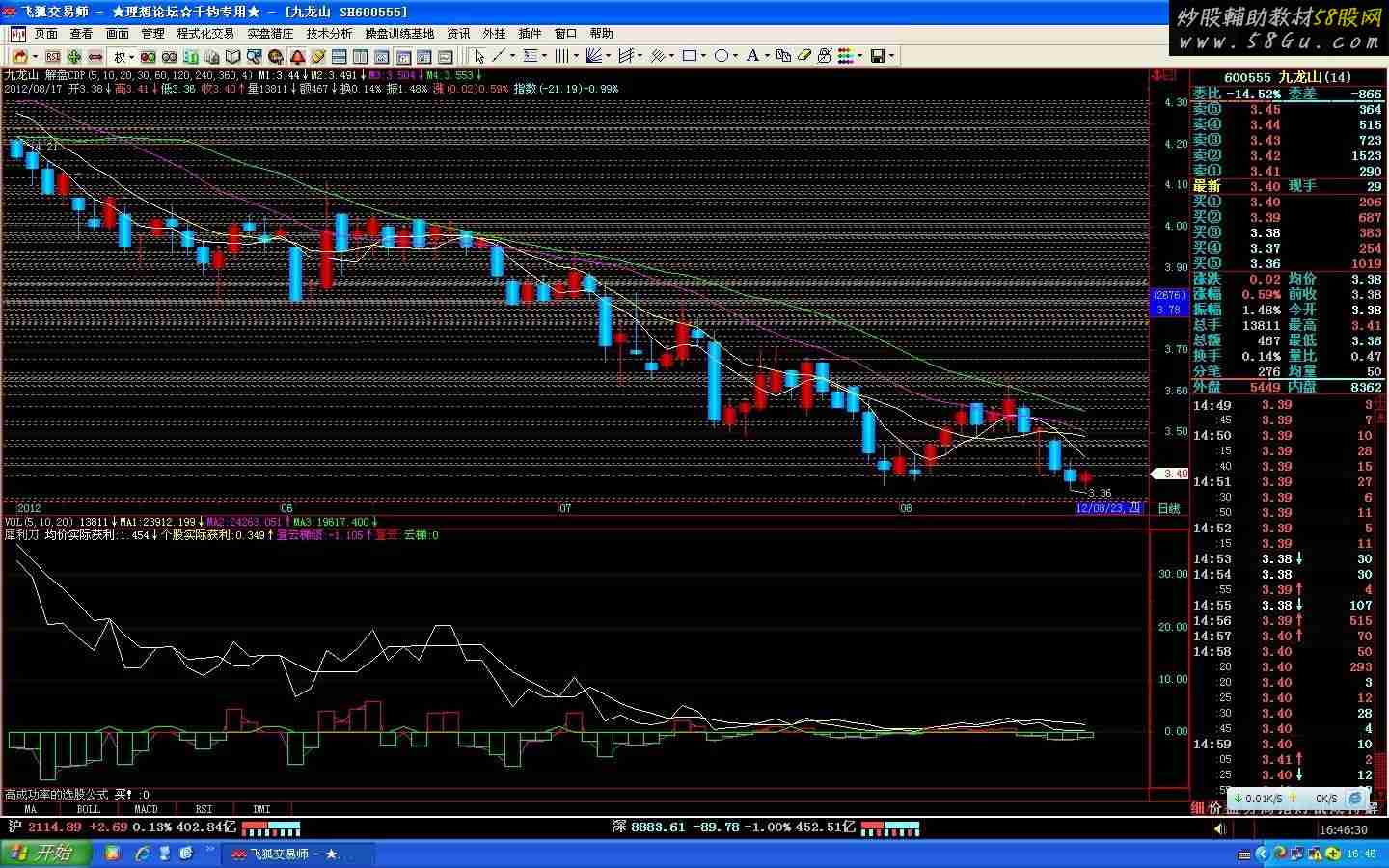The image size is (1389, 868).
Task: Expand the trend line tool dropdown arrow
Action: click(x=512, y=56)
